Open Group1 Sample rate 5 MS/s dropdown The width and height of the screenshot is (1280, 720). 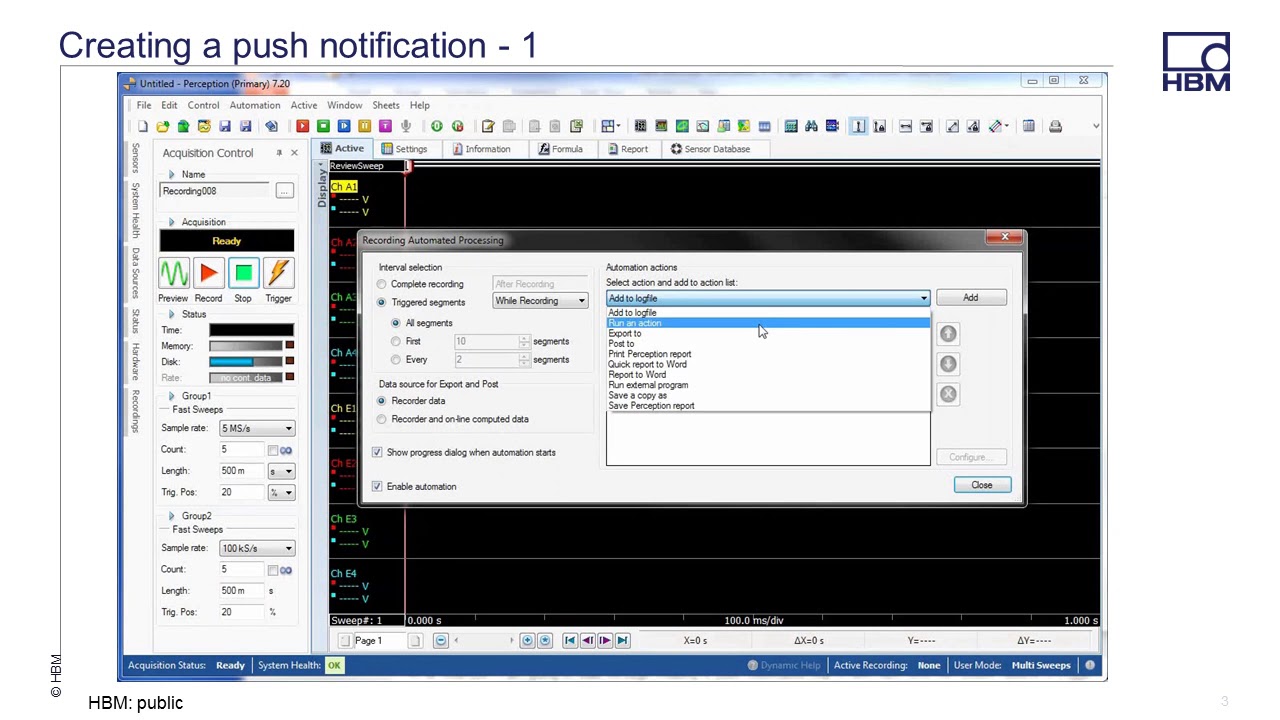[x=257, y=428]
